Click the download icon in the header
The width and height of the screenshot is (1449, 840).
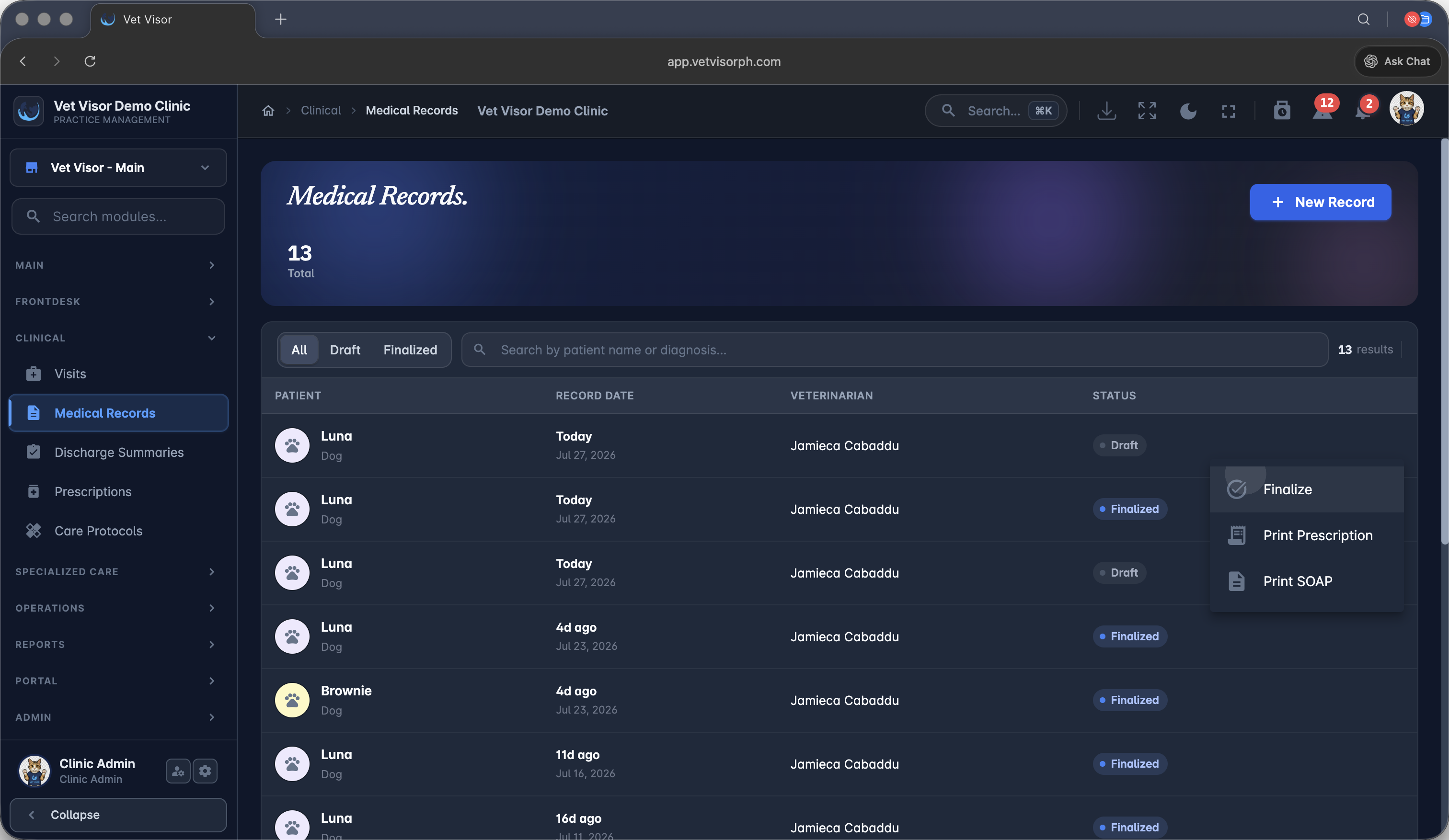(x=1106, y=110)
